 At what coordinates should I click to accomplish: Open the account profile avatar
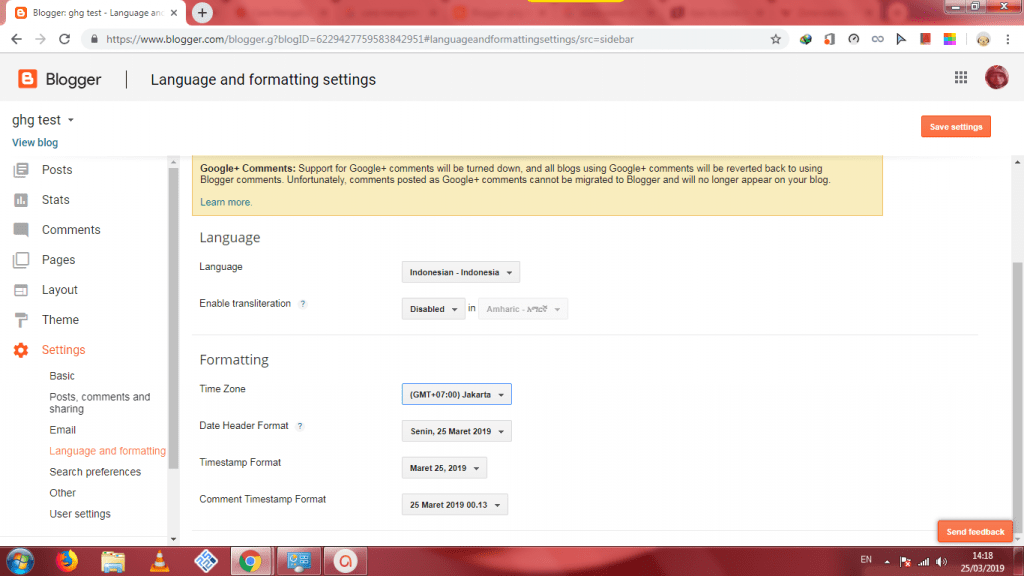click(x=996, y=78)
